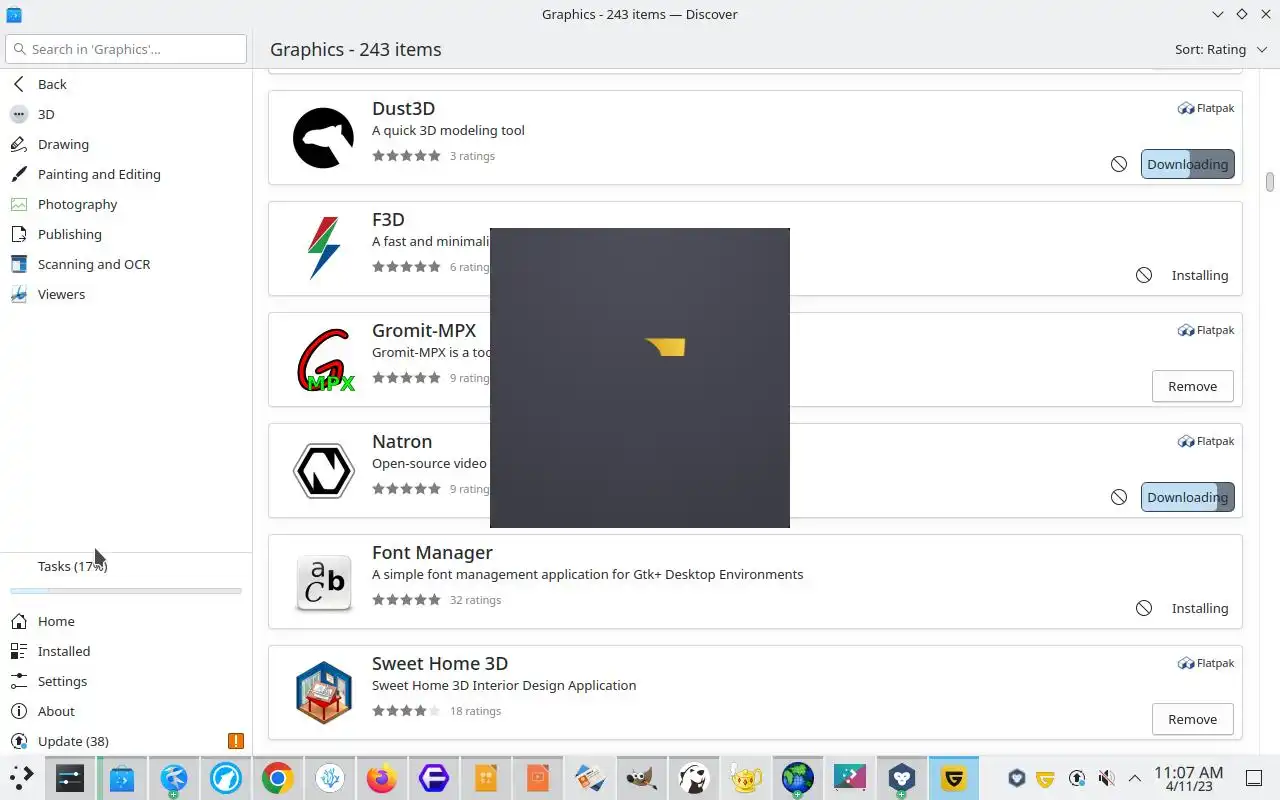
Task: Click Dust3D's 3 ratings text
Action: click(472, 156)
